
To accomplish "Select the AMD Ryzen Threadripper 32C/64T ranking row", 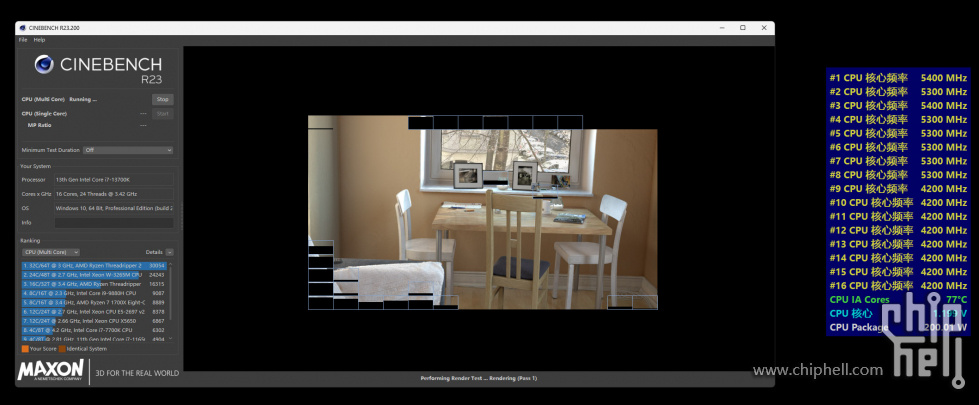I will (x=94, y=266).
